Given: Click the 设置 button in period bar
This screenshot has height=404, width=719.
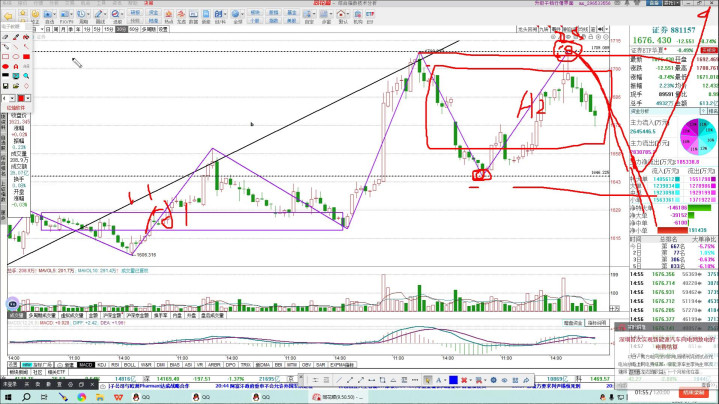Looking at the screenshot, I should [x=163, y=29].
